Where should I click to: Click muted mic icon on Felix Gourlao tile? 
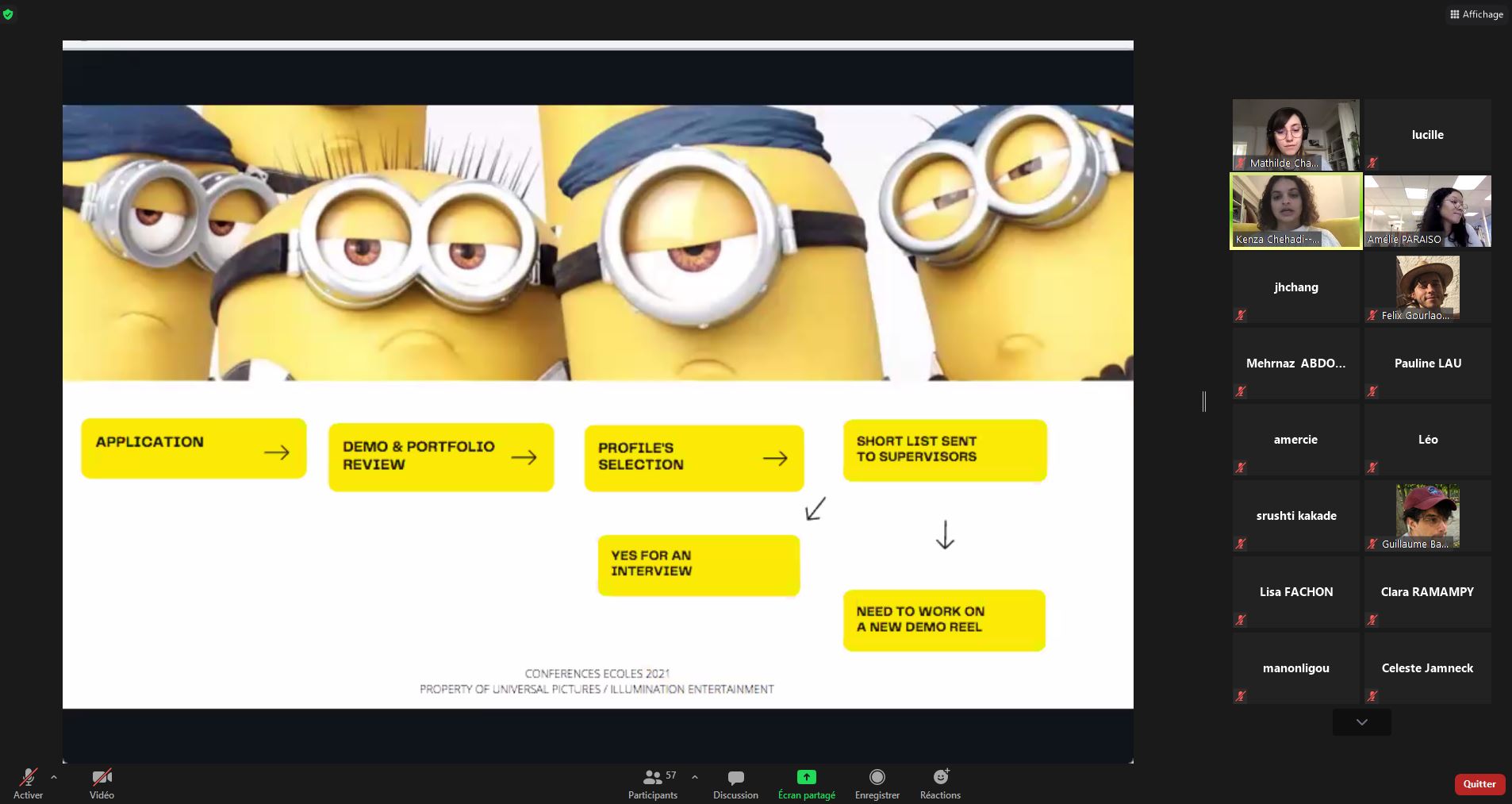(1372, 315)
